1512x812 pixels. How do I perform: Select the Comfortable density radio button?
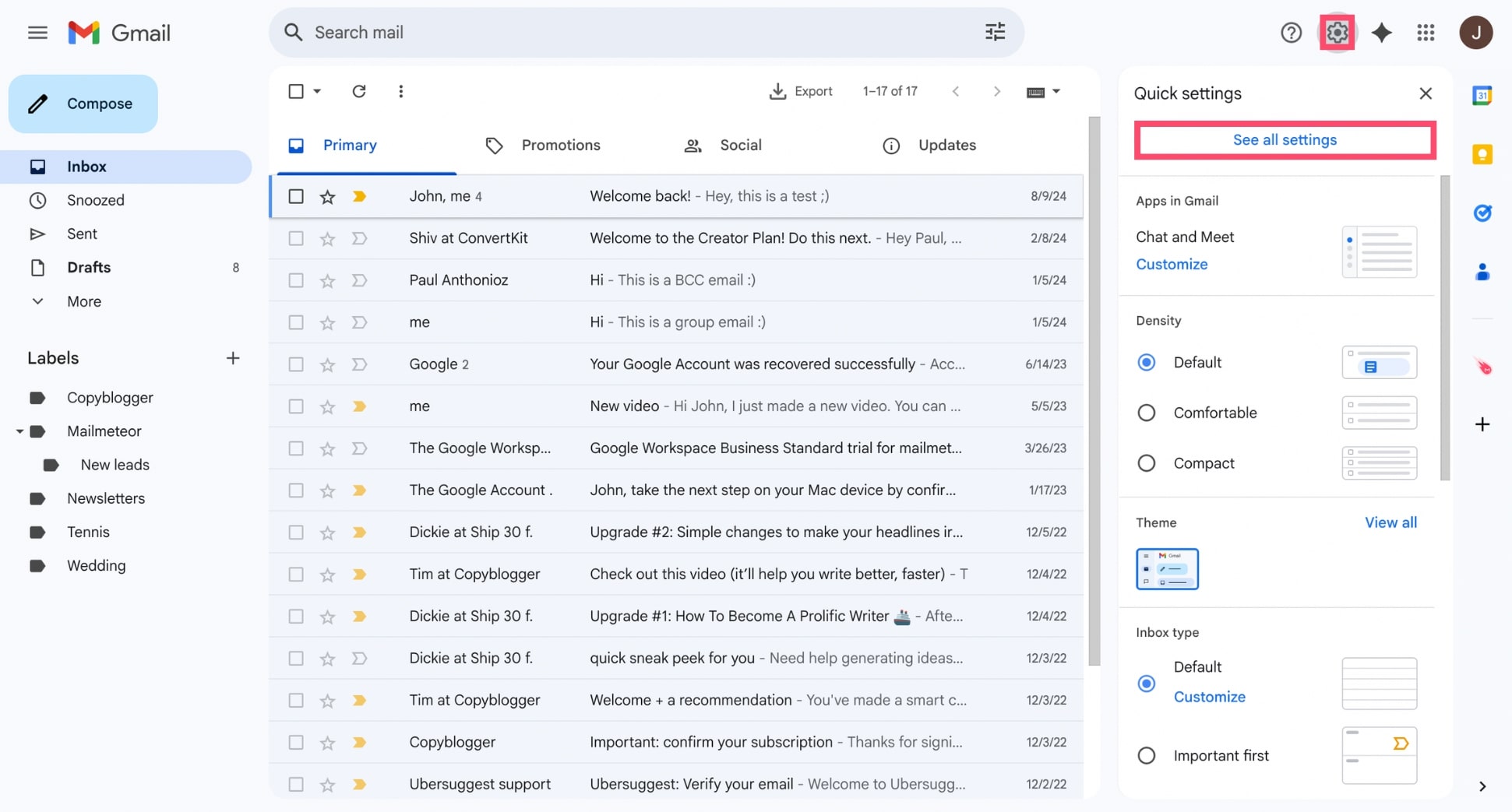pyautogui.click(x=1147, y=413)
